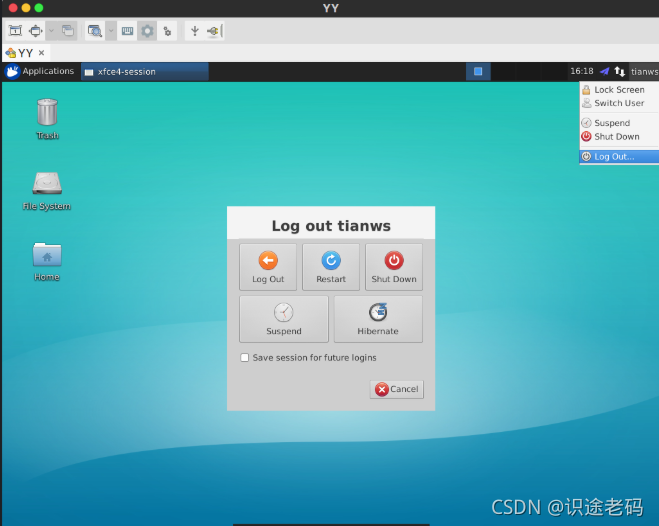Choose Lock Screen from user menu
The width and height of the screenshot is (659, 526).
[619, 90]
